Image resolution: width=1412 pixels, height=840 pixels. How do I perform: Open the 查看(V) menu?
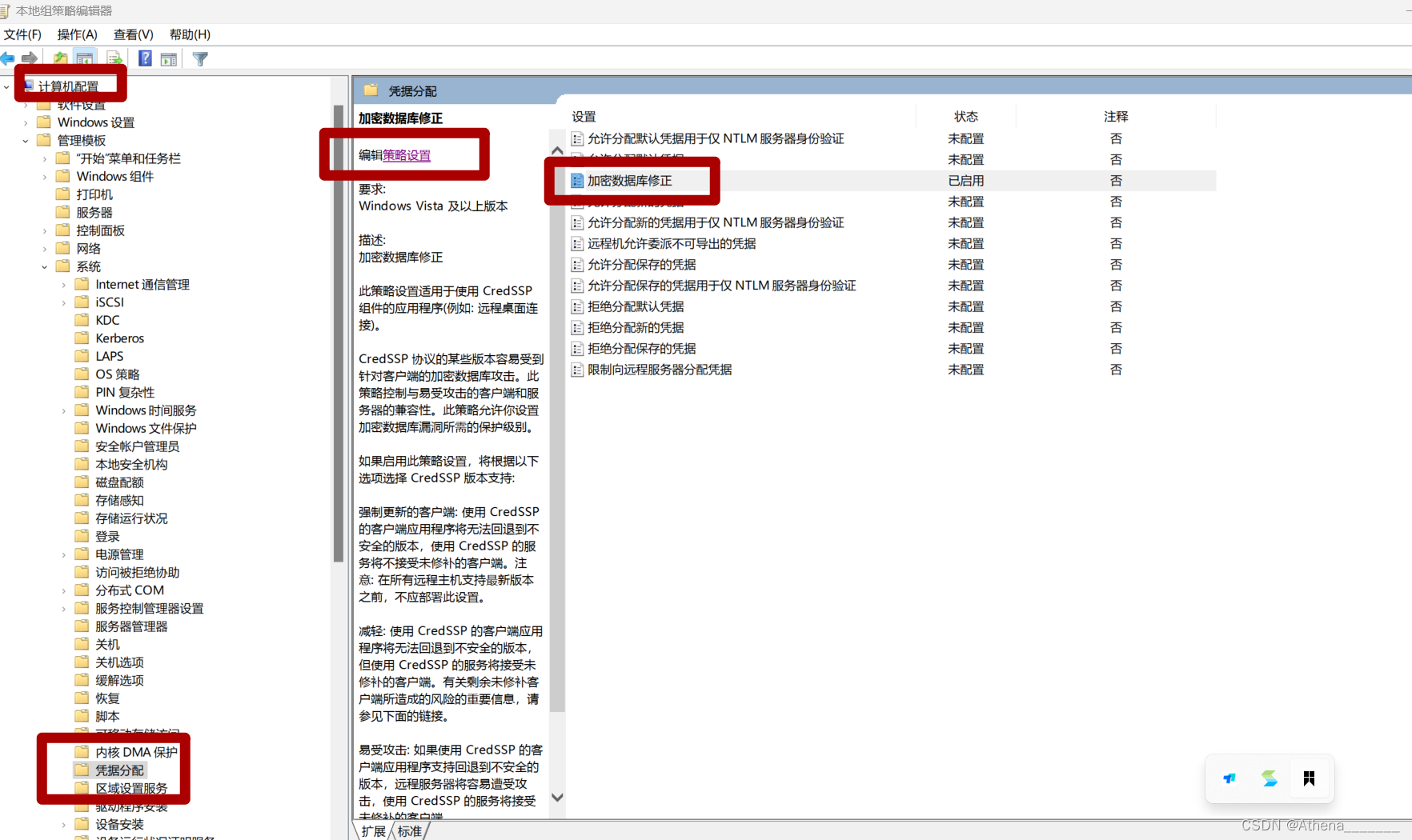[133, 34]
